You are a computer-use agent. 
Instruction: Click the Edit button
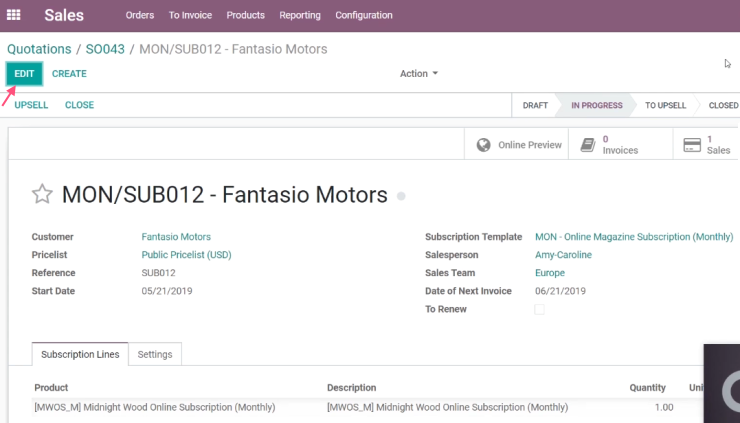(24, 74)
